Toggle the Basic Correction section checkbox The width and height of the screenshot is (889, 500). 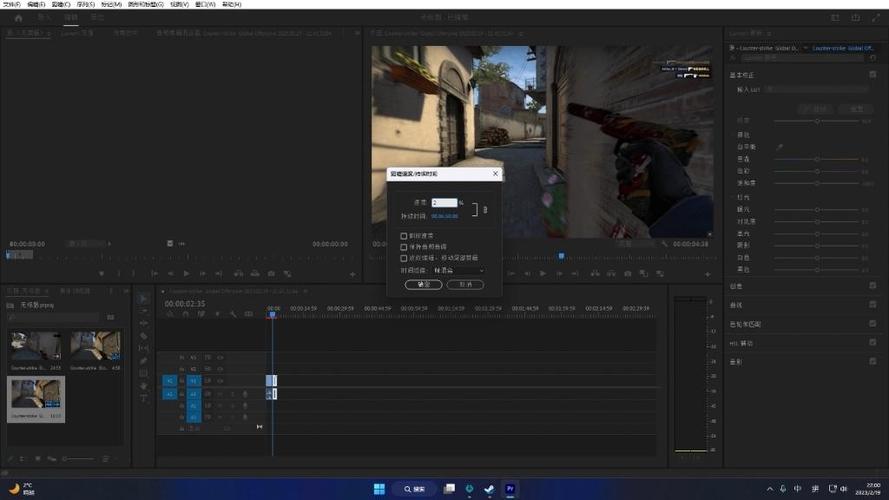coord(873,75)
